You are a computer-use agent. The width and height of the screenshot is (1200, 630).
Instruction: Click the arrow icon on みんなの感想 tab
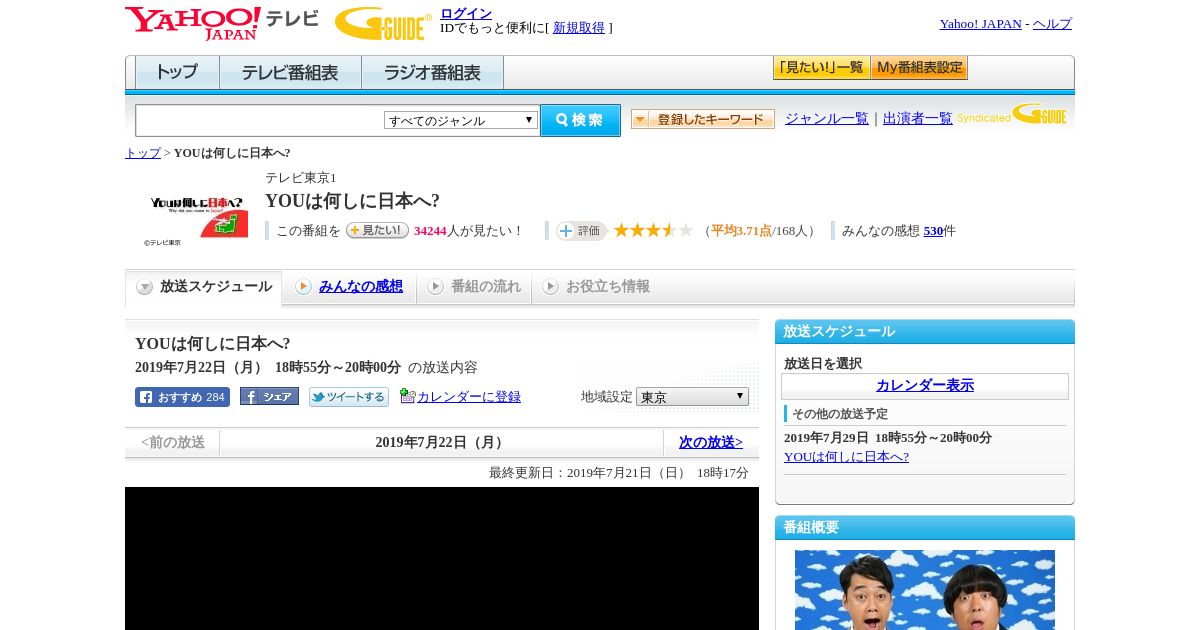[x=303, y=287]
